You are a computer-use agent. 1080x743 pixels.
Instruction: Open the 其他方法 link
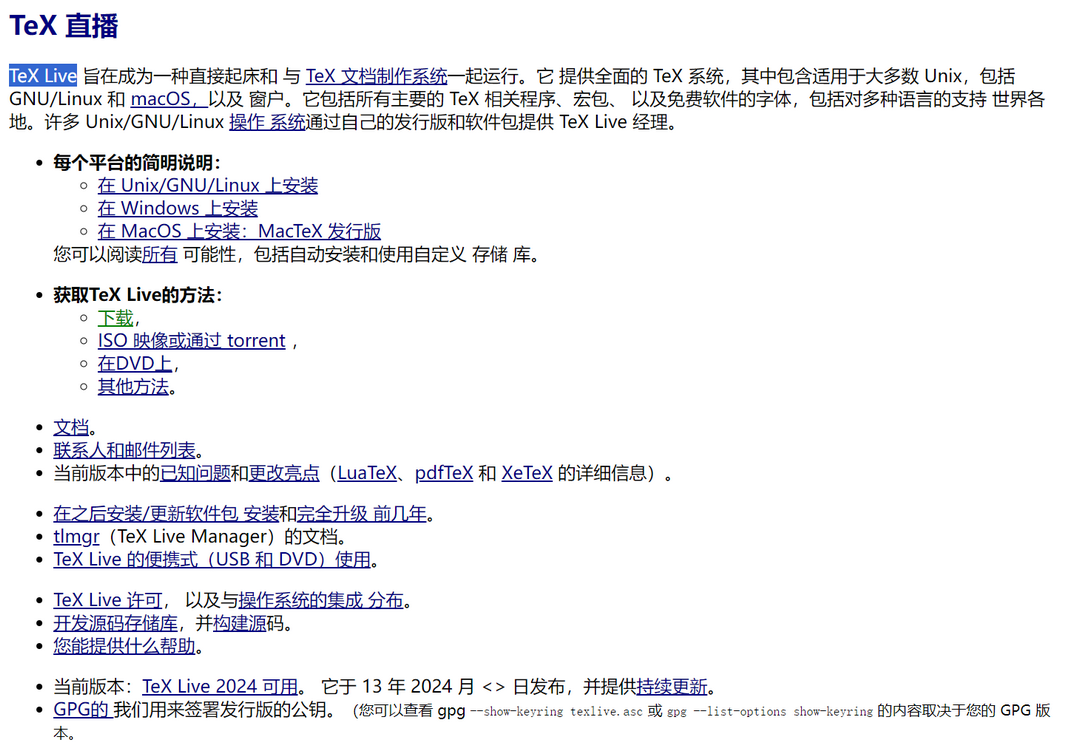(133, 387)
